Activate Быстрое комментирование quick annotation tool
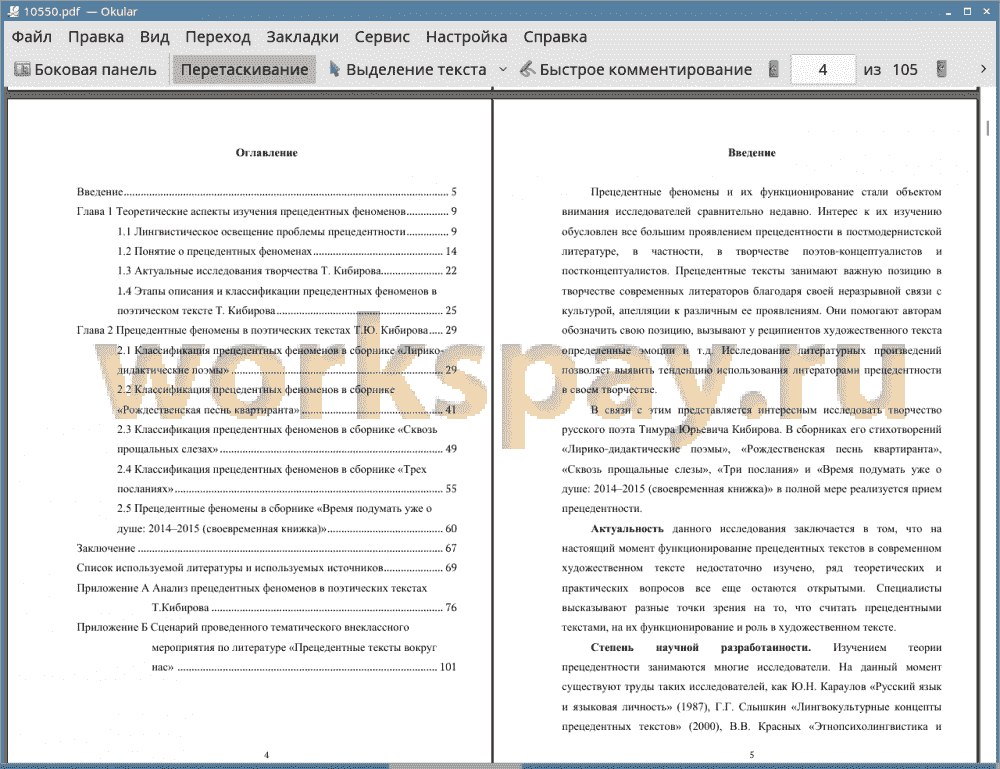1000x769 pixels. [636, 70]
